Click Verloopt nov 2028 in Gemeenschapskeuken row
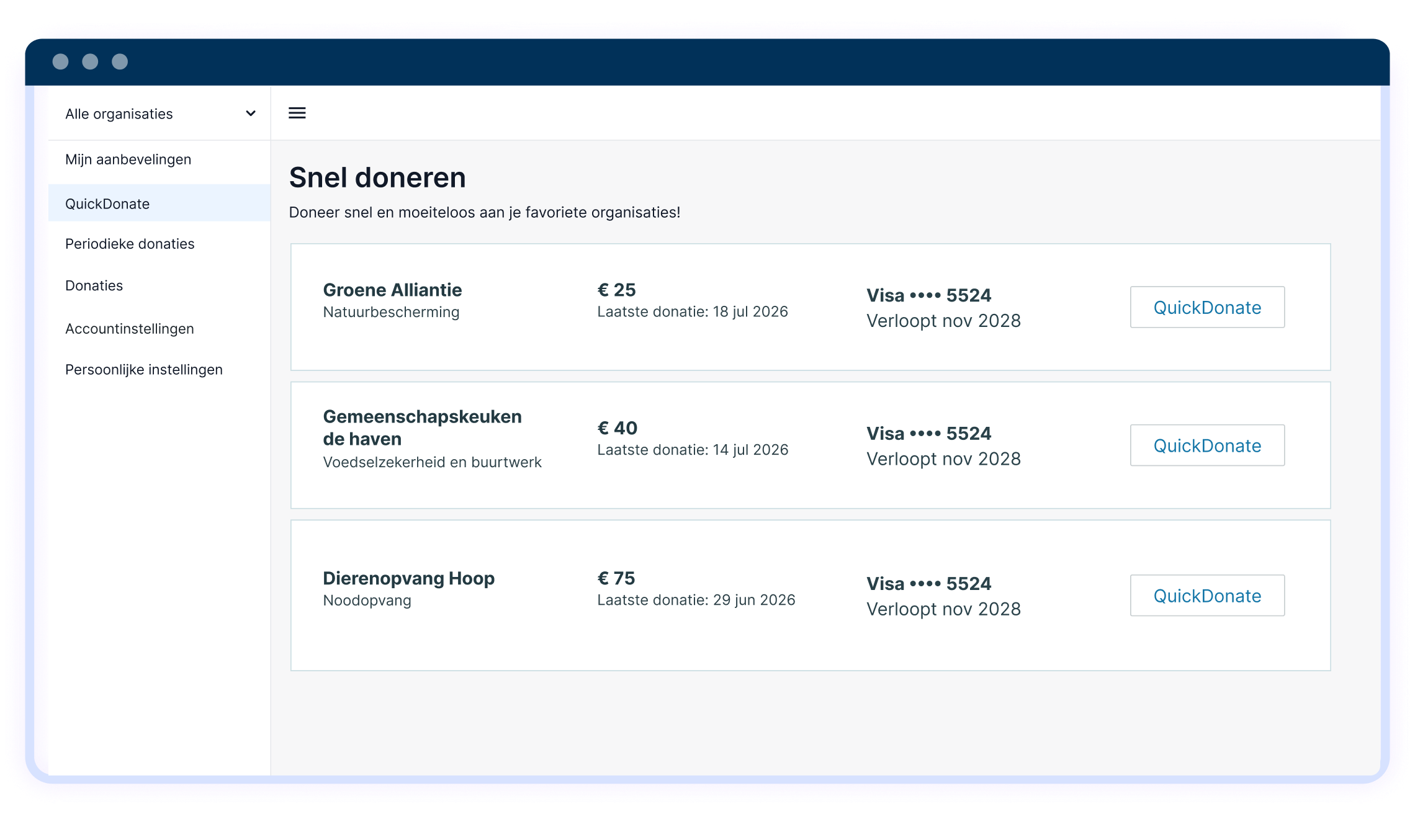The image size is (1415, 840). pos(943,459)
